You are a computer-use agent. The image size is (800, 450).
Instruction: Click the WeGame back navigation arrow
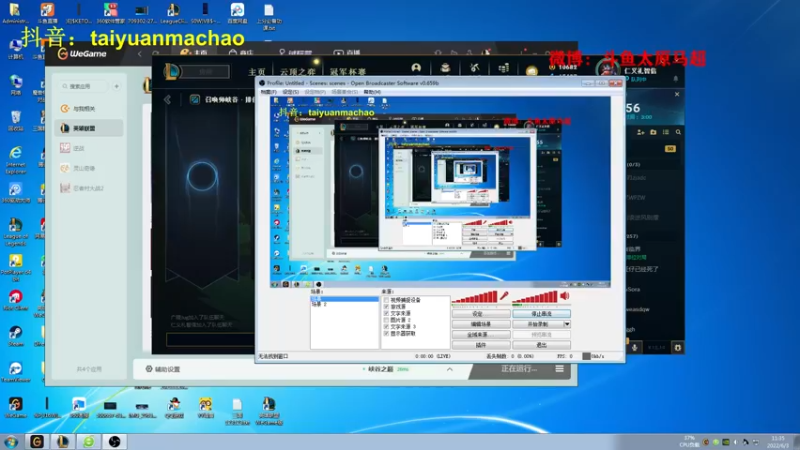point(140,54)
